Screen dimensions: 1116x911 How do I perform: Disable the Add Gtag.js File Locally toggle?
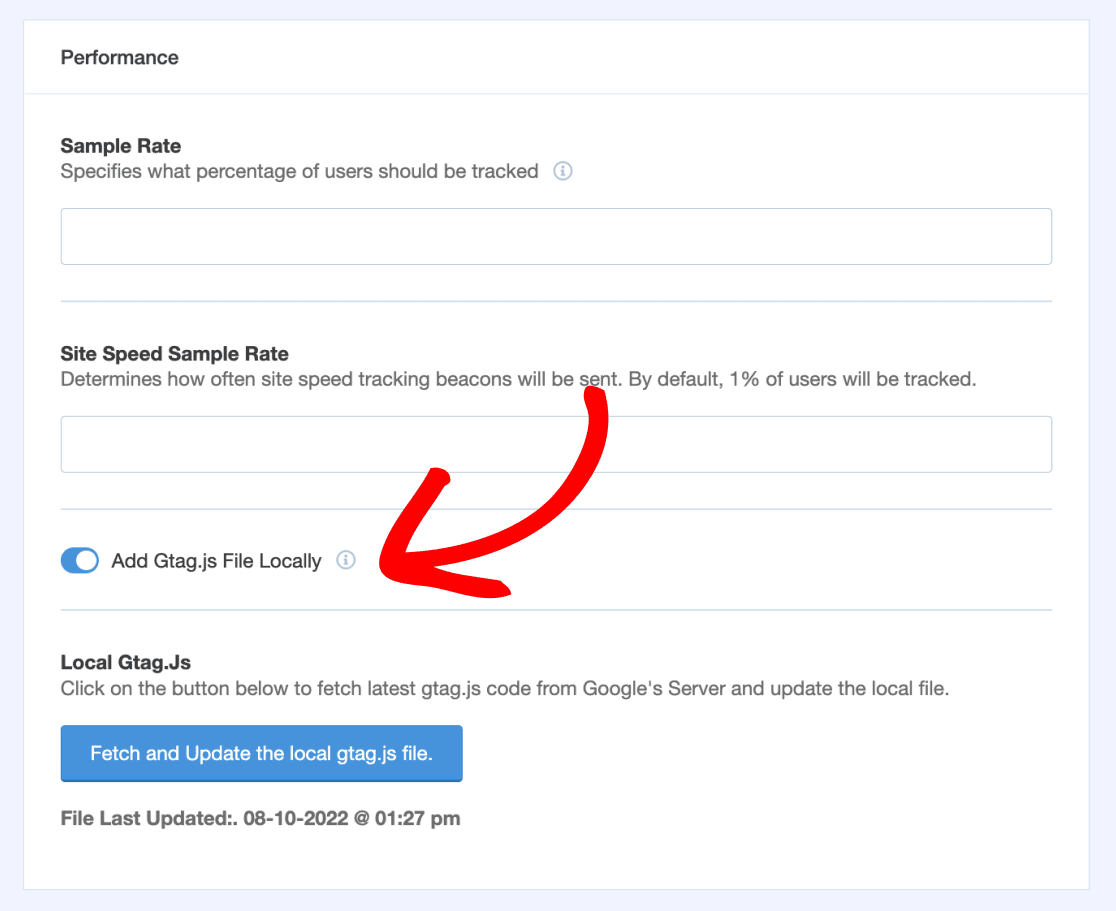[80, 561]
